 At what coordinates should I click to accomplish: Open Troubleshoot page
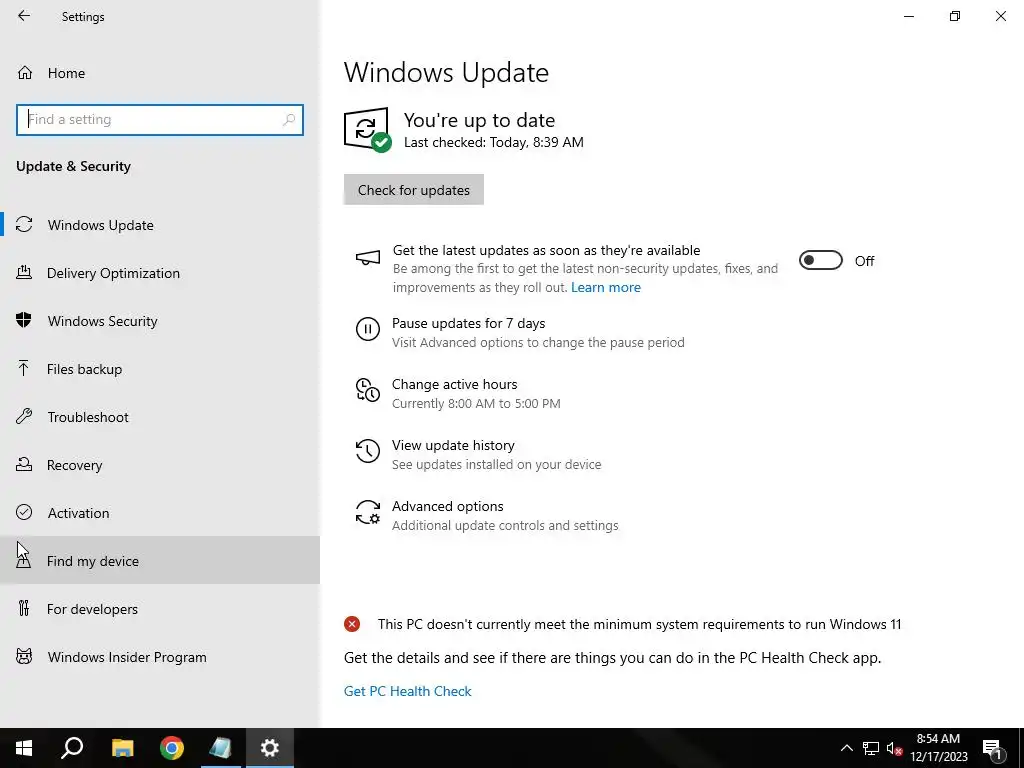coord(160,417)
